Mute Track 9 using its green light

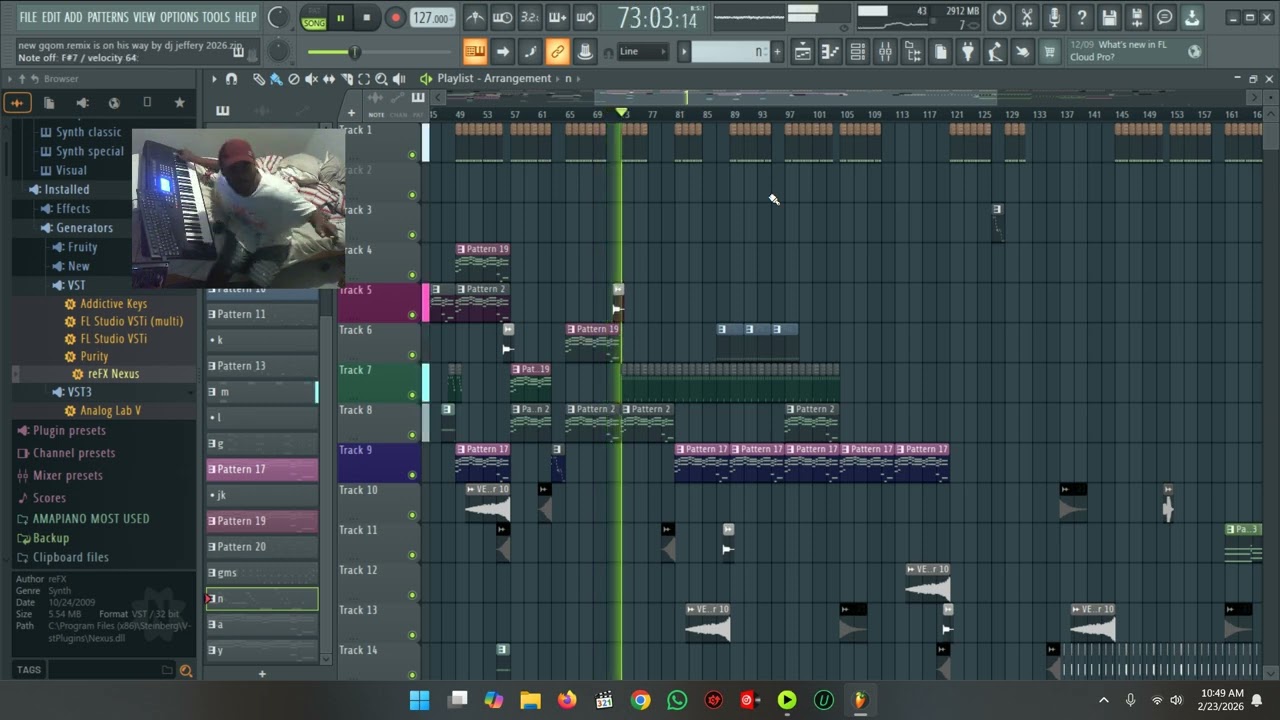coord(412,475)
